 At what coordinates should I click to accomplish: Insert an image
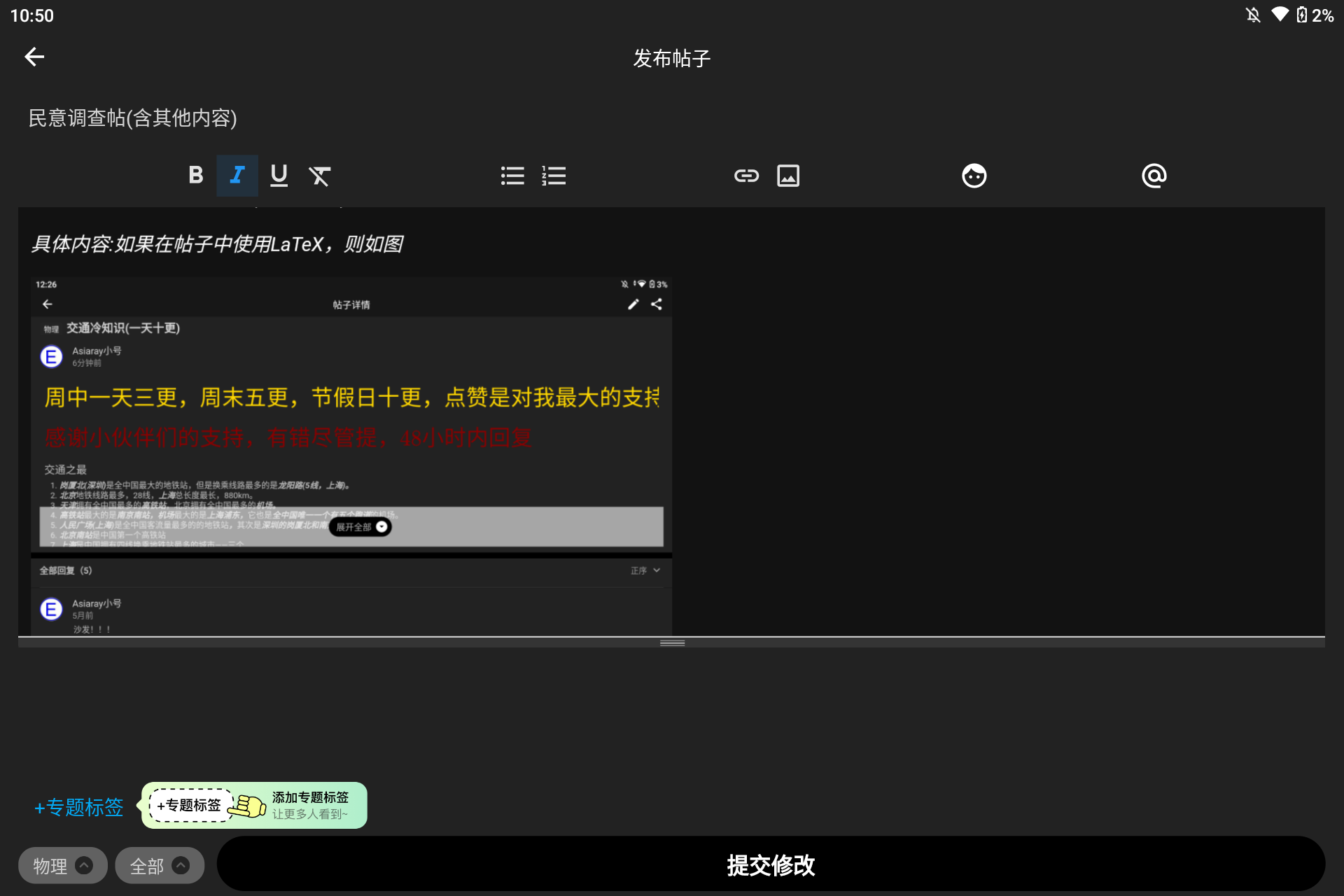tap(788, 175)
